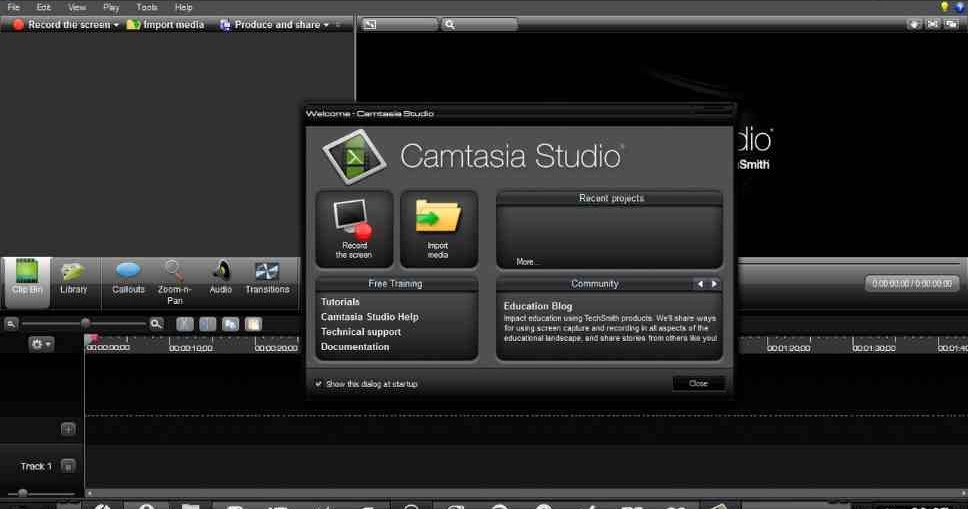This screenshot has height=509, width=968.
Task: Click the Recent projects header
Action: (x=609, y=198)
